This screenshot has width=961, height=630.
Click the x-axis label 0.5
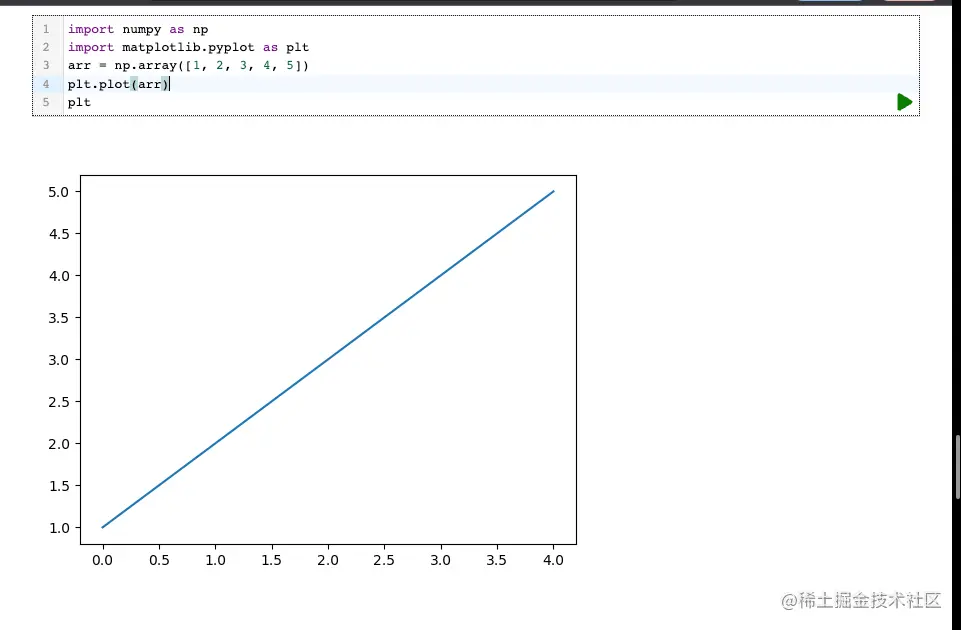[159, 560]
